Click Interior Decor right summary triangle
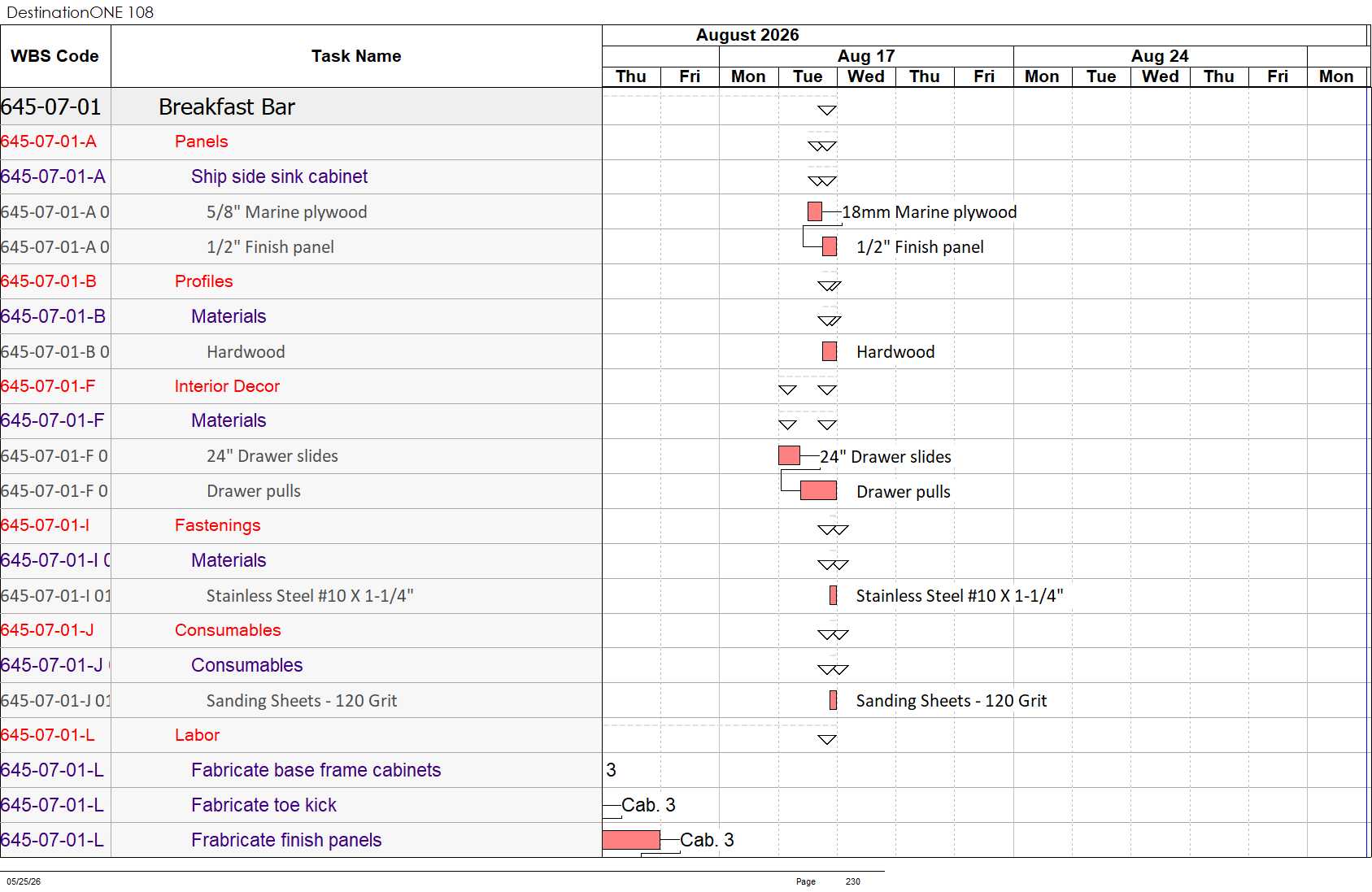Viewport: 1372px width, 892px height. tap(827, 390)
